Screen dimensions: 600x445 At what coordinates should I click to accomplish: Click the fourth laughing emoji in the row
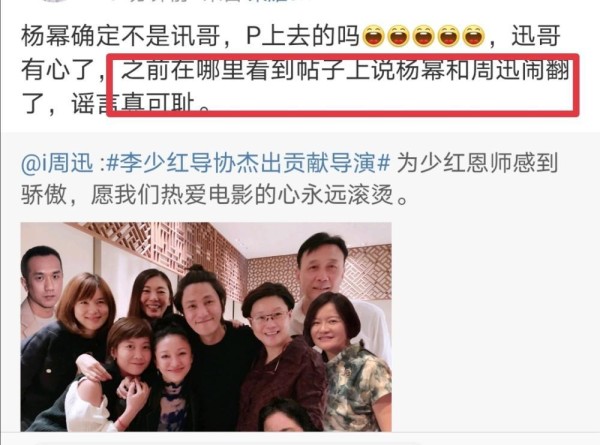click(448, 36)
